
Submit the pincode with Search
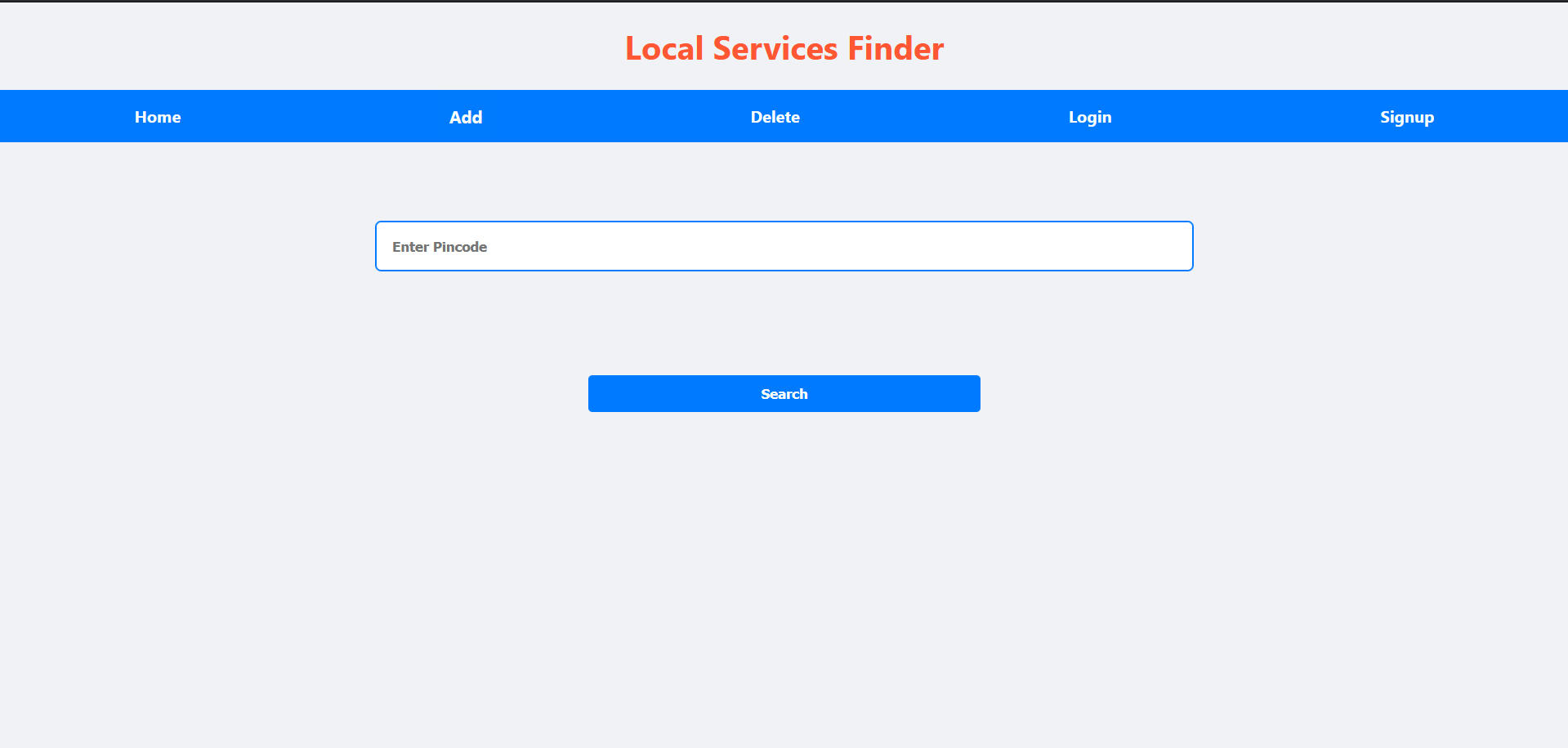point(784,393)
